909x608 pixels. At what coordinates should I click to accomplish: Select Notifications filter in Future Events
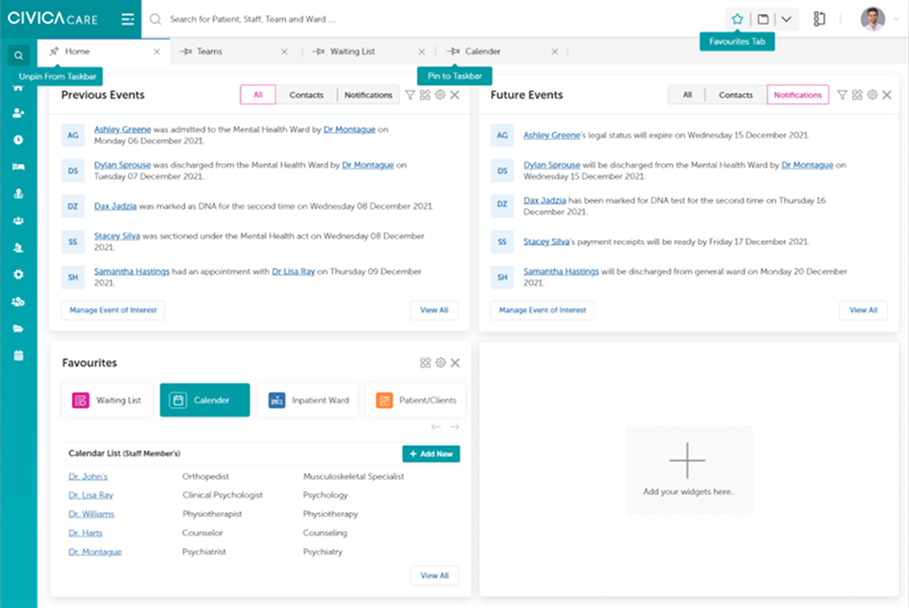[x=798, y=95]
